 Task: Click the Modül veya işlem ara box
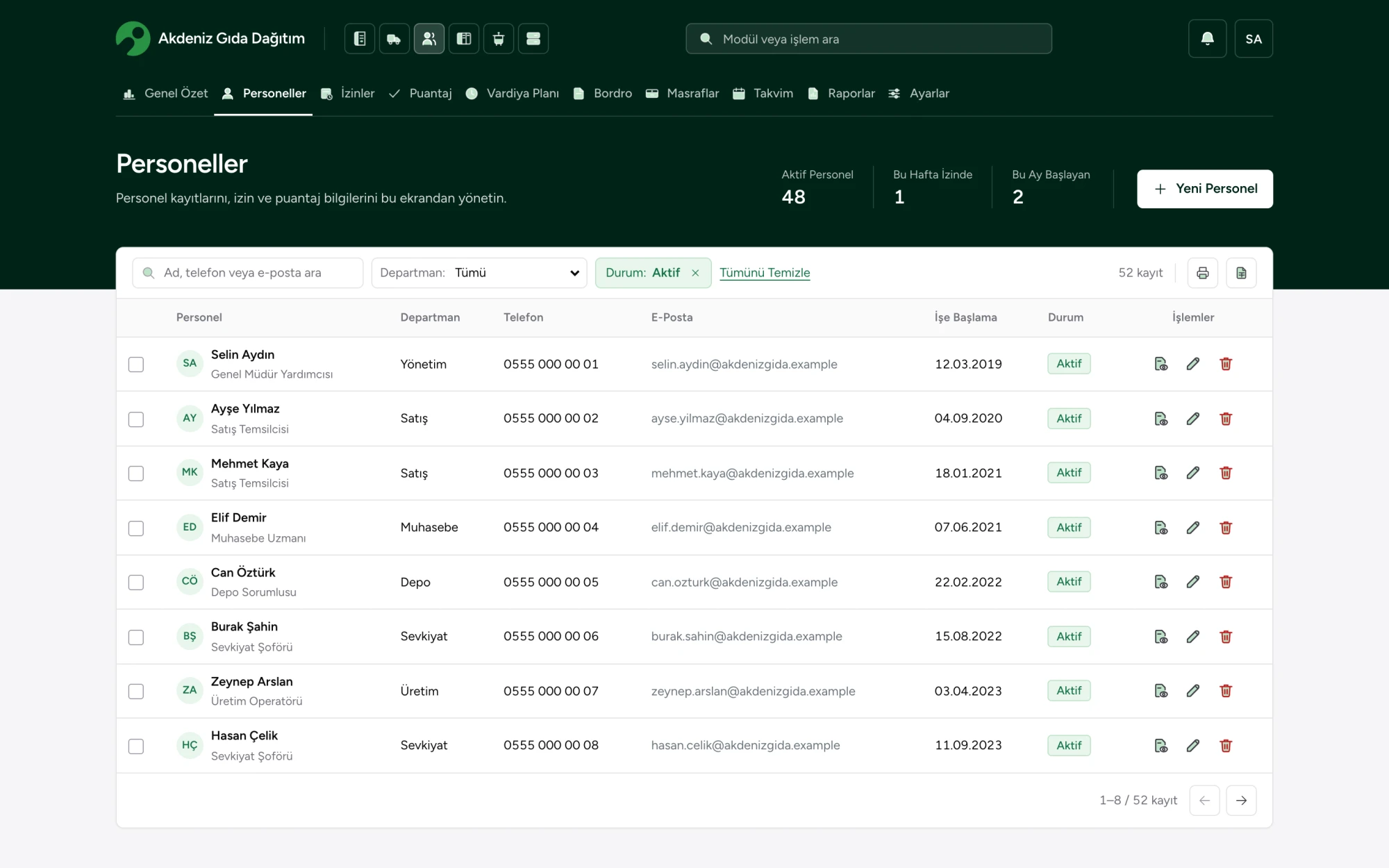click(x=869, y=39)
